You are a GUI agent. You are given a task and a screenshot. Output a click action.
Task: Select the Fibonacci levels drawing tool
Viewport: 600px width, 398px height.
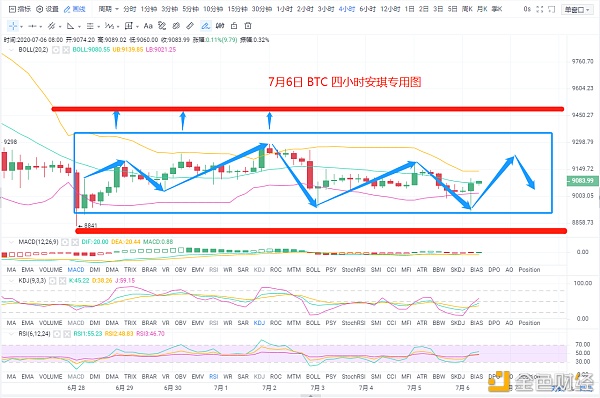pyautogui.click(x=90, y=26)
